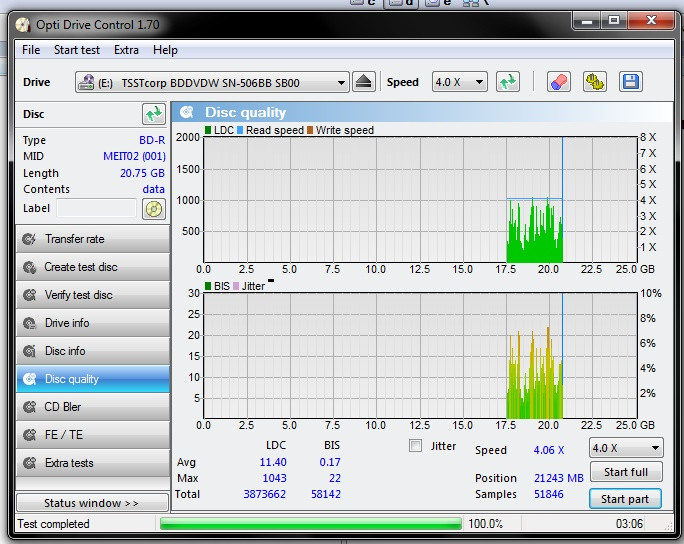Click the drive icon in the Drive selector
Viewport: 684px width, 544px height.
(86, 82)
